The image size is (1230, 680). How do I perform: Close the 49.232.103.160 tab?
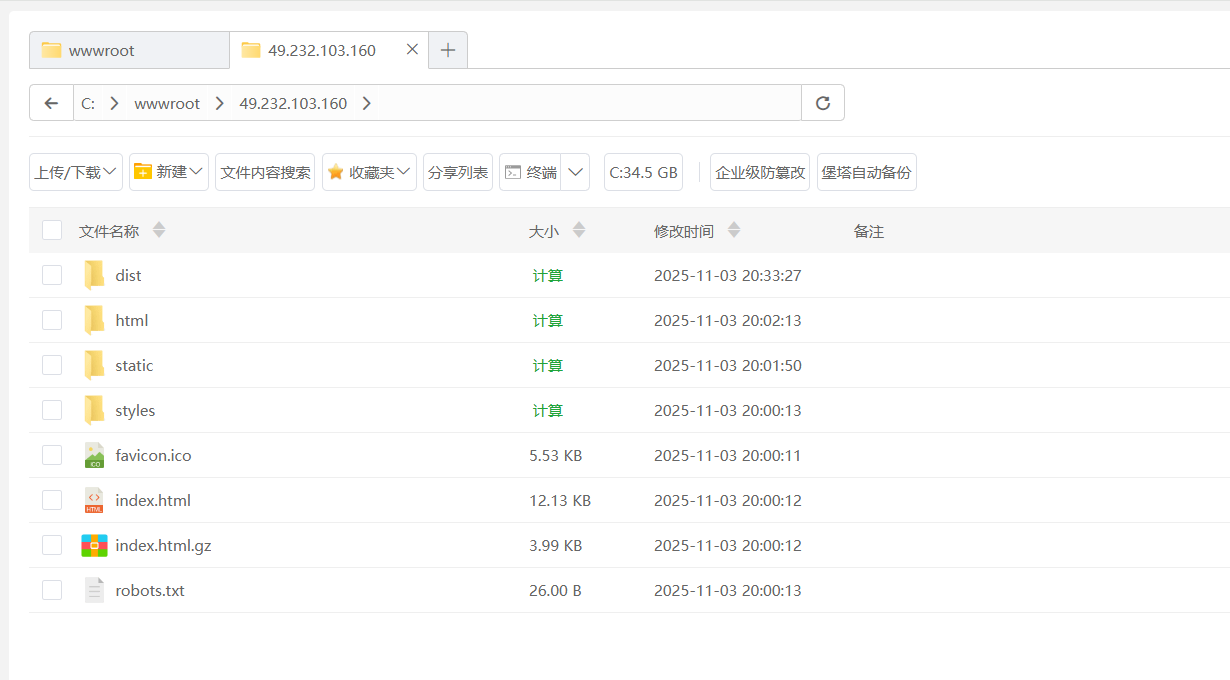(412, 49)
